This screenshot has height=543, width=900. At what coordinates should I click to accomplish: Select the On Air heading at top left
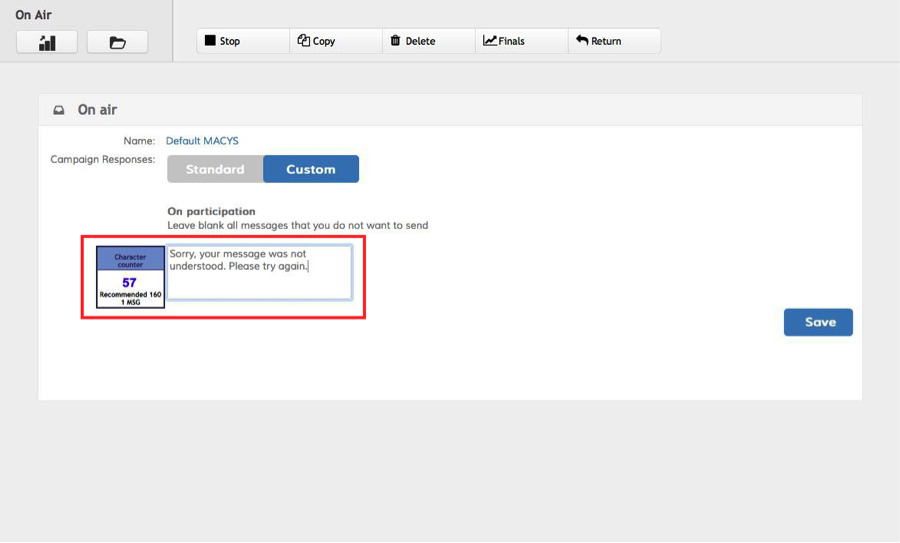tap(33, 15)
